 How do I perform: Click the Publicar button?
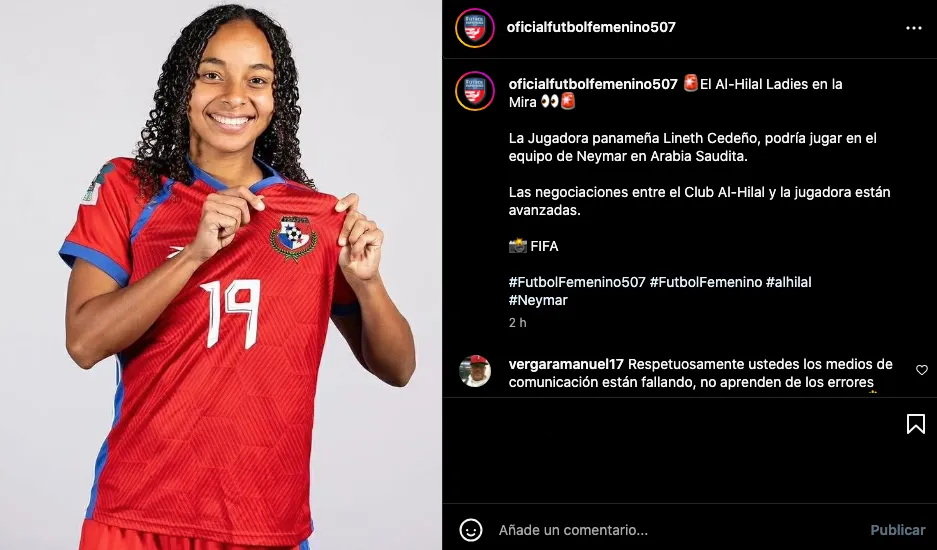898,530
